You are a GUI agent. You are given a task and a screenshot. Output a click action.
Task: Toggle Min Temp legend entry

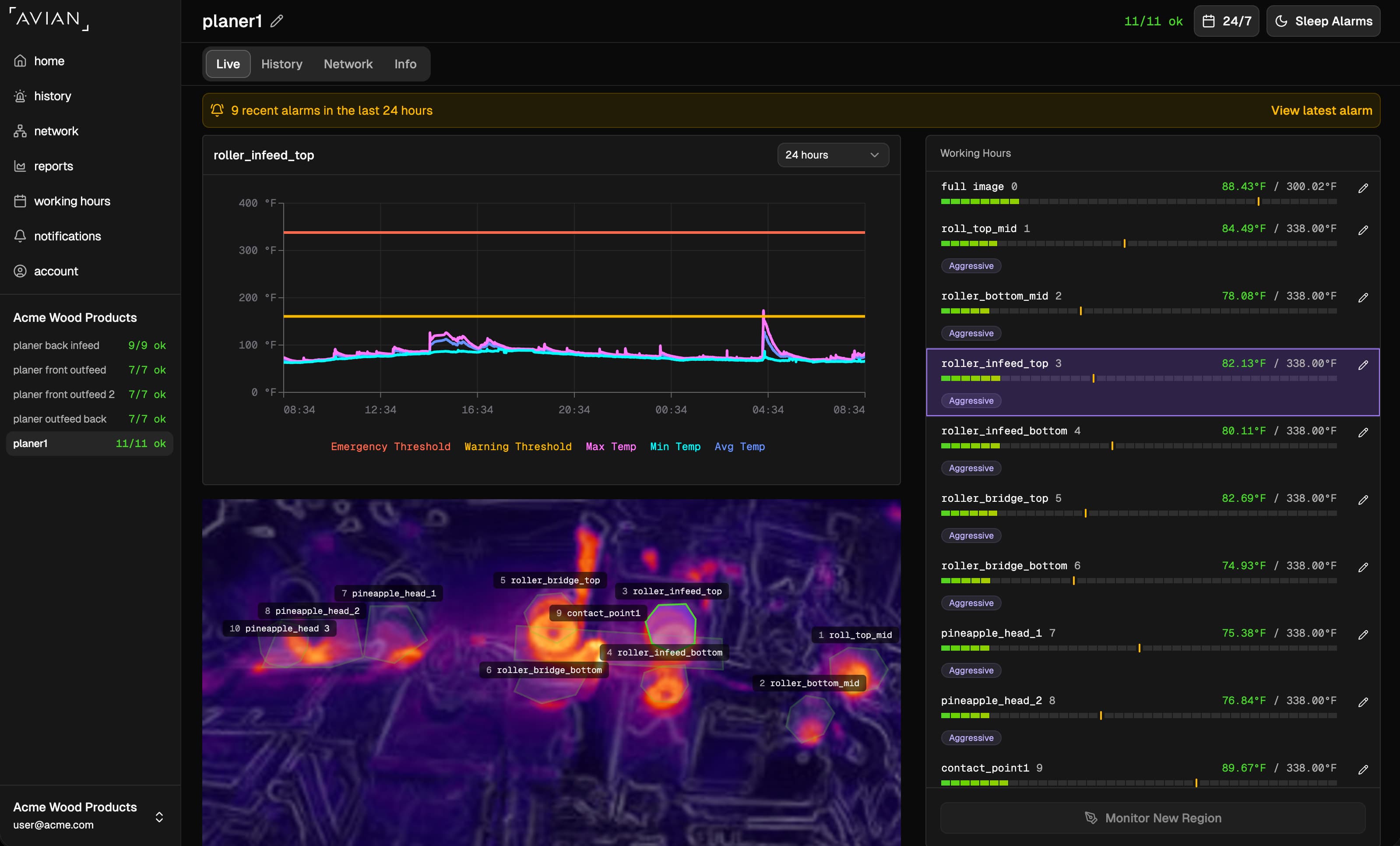tap(675, 447)
